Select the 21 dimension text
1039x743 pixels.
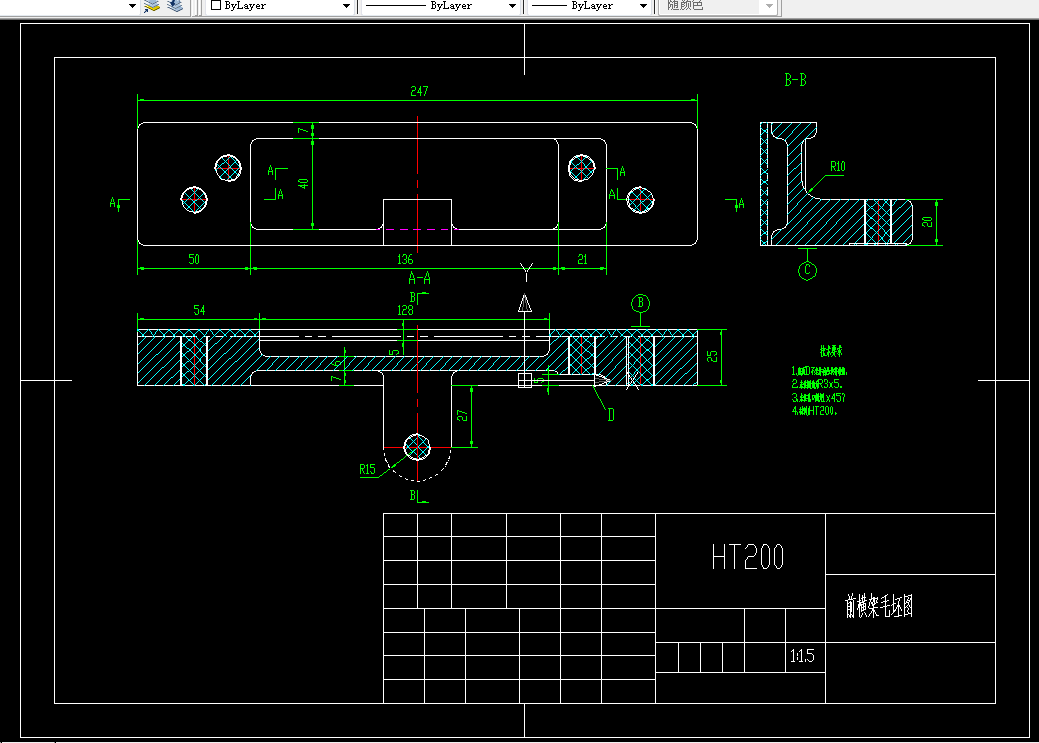582,259
